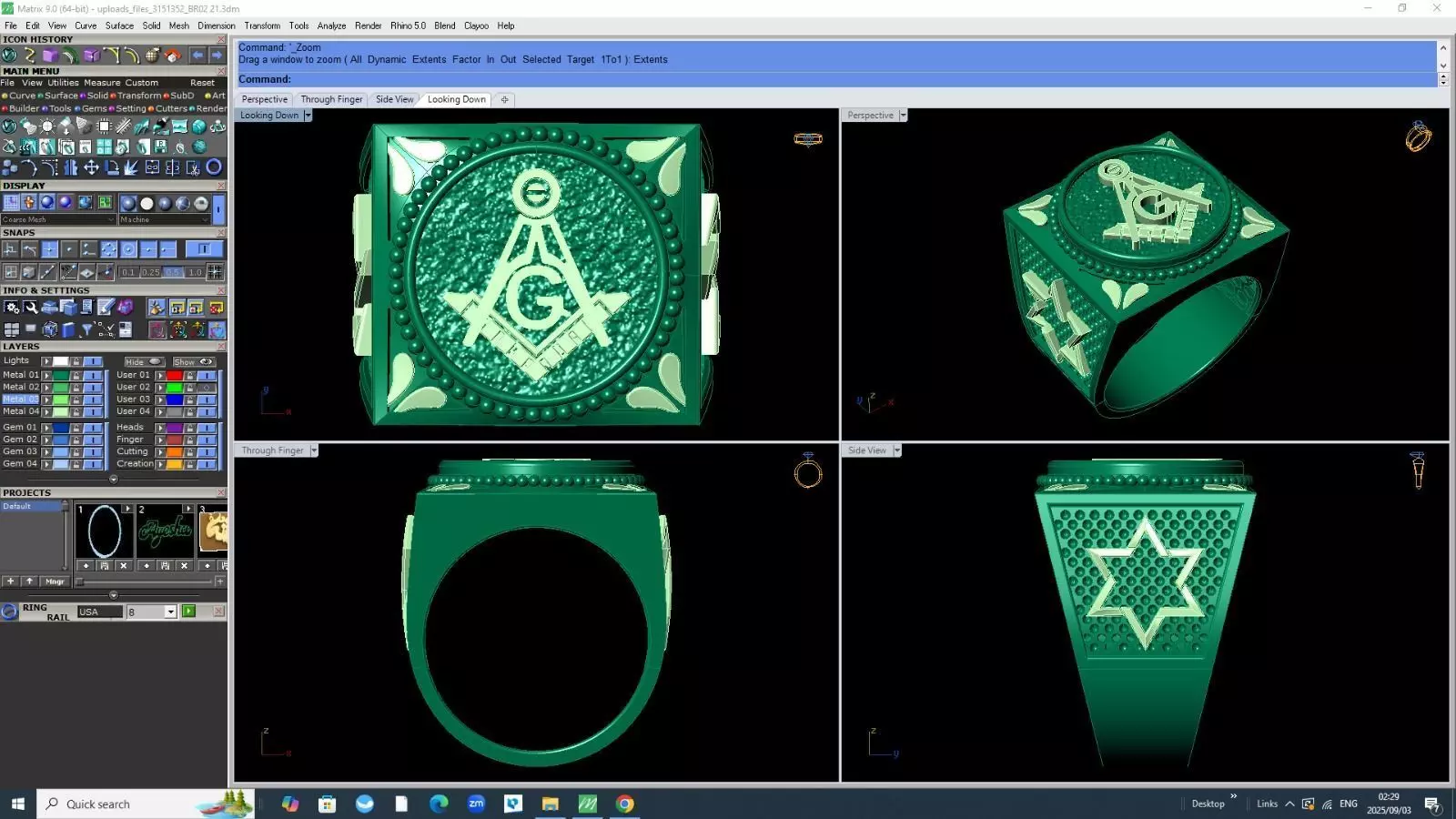The image size is (1456, 819).
Task: Toggle Metal 01 layer on/off switch
Action: 93,375
